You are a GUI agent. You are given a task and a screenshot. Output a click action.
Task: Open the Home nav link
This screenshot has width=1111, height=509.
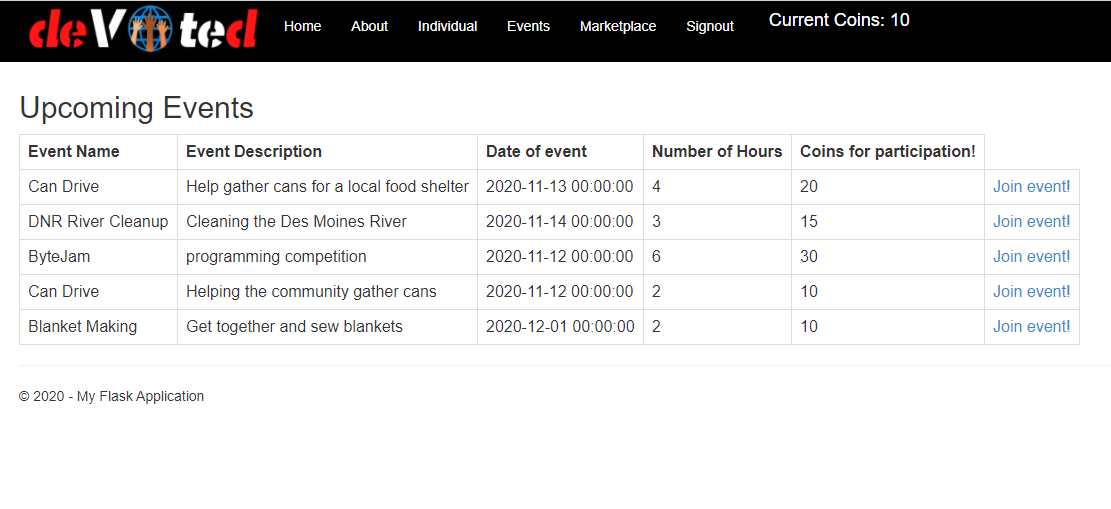(303, 26)
